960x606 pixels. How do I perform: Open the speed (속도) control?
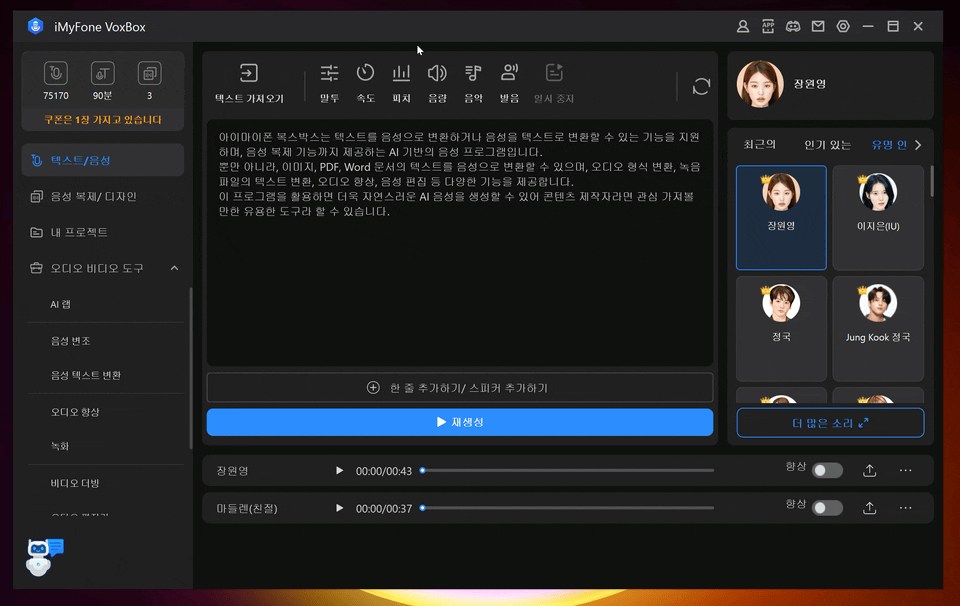tap(366, 83)
